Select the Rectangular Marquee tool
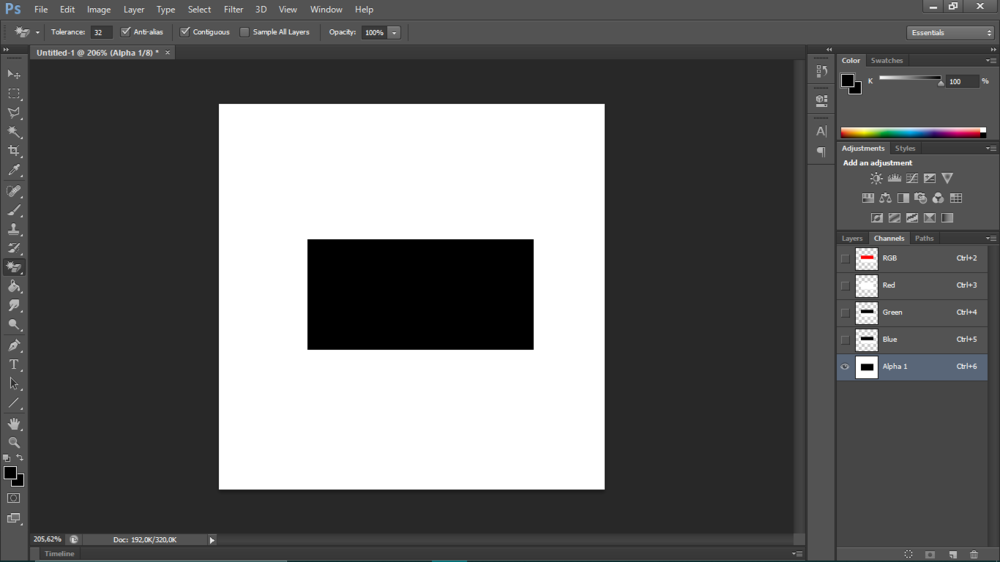1000x562 pixels. tap(13, 94)
